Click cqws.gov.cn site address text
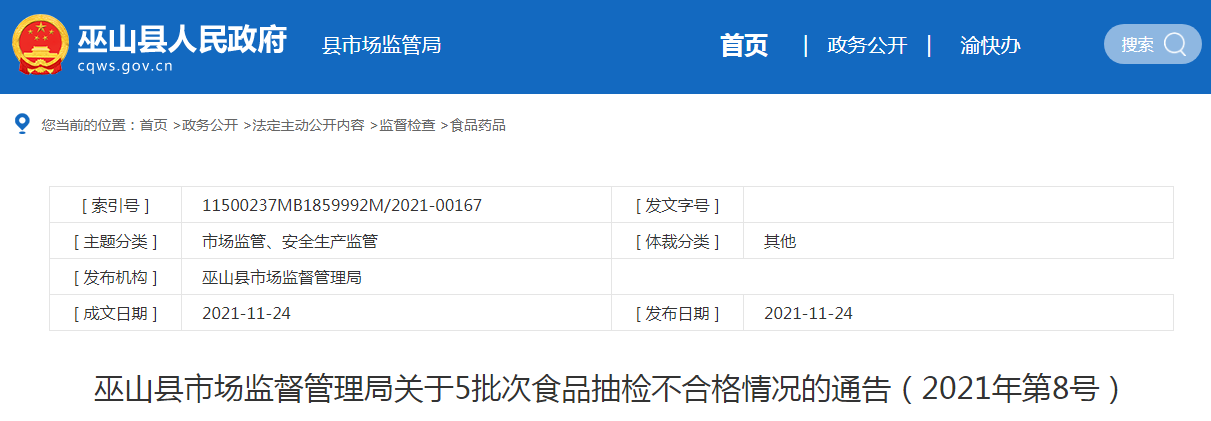1211x421 pixels. pos(126,67)
